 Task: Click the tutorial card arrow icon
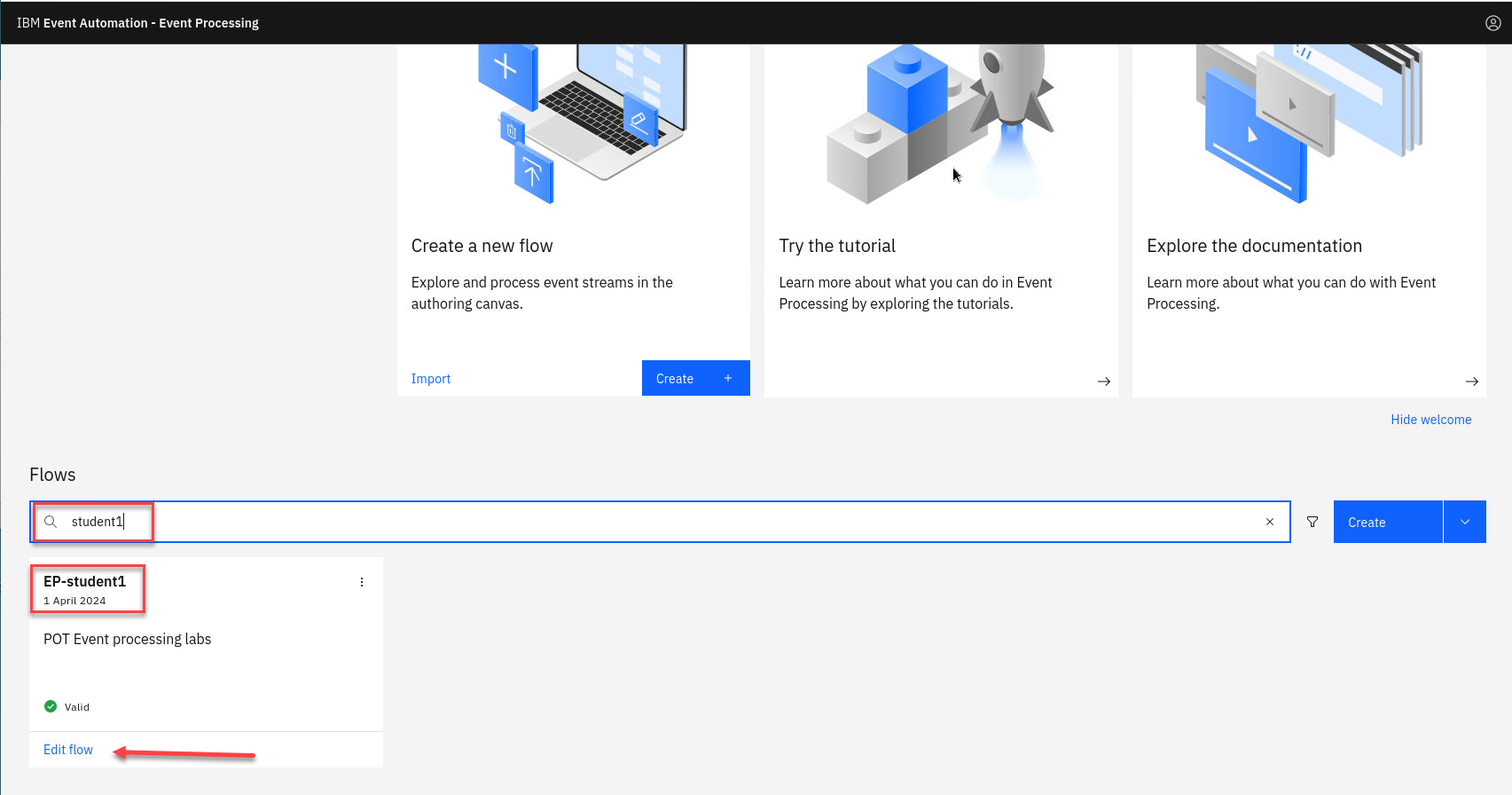(x=1103, y=382)
